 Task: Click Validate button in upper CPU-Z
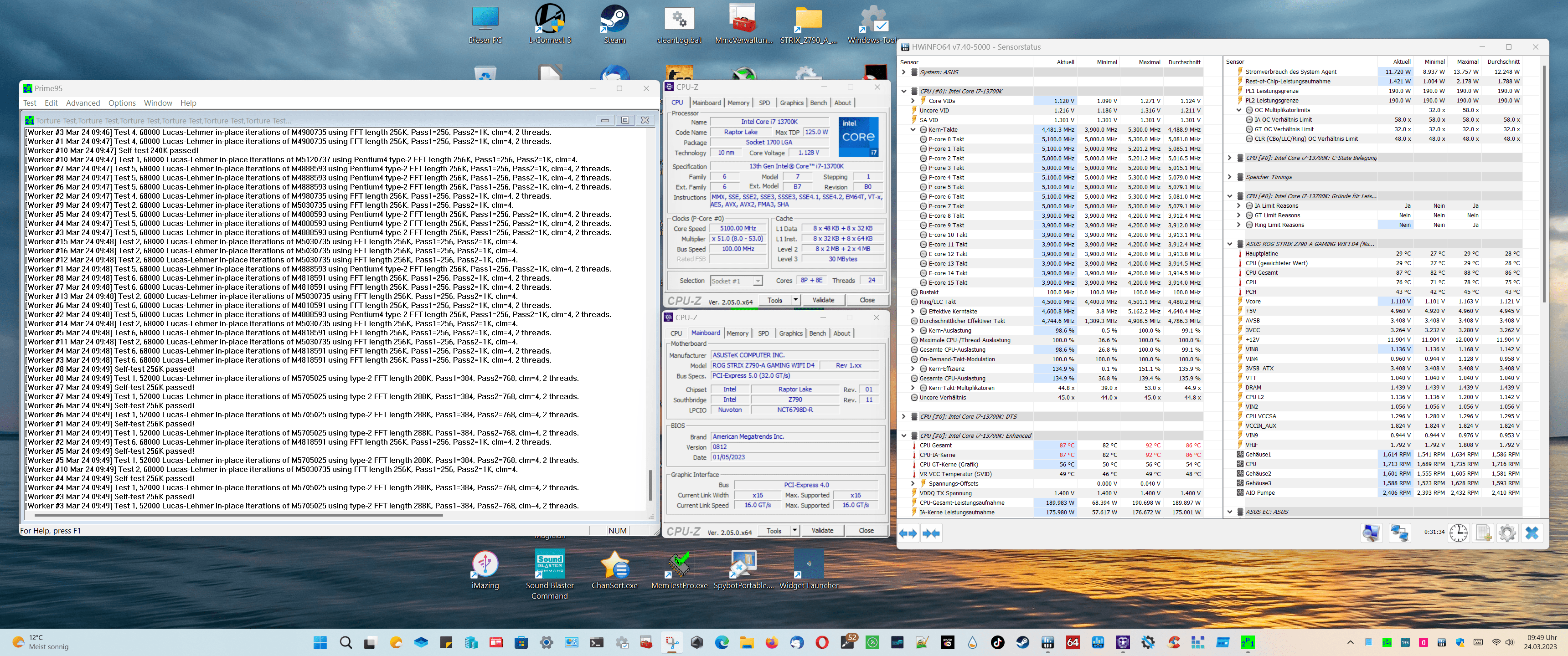coord(823,300)
